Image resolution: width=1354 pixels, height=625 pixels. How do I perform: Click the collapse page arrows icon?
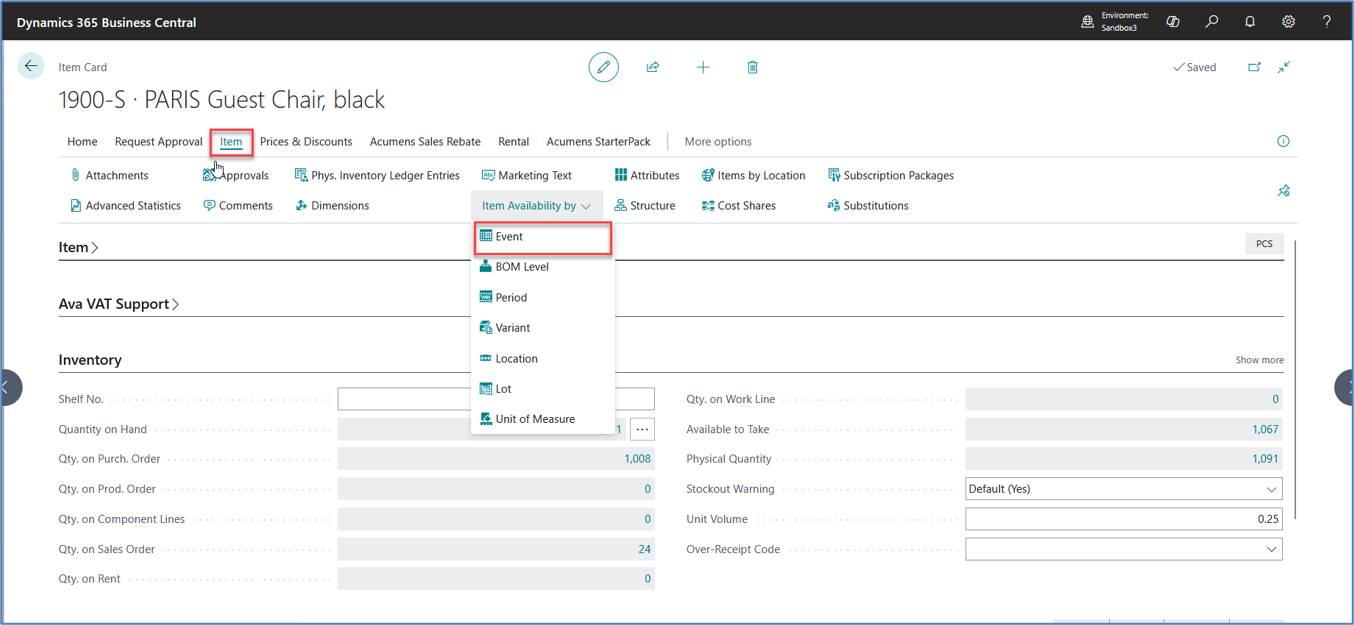click(1284, 67)
